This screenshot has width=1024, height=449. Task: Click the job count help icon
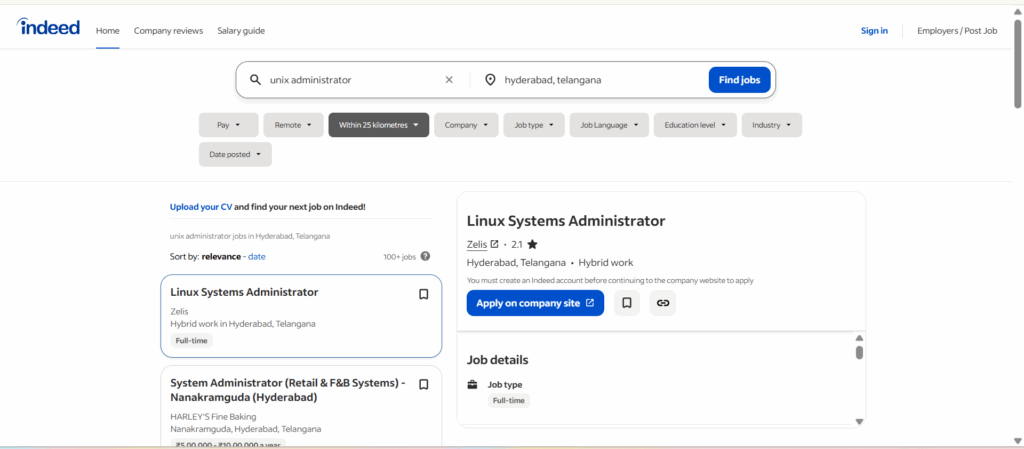tap(425, 256)
